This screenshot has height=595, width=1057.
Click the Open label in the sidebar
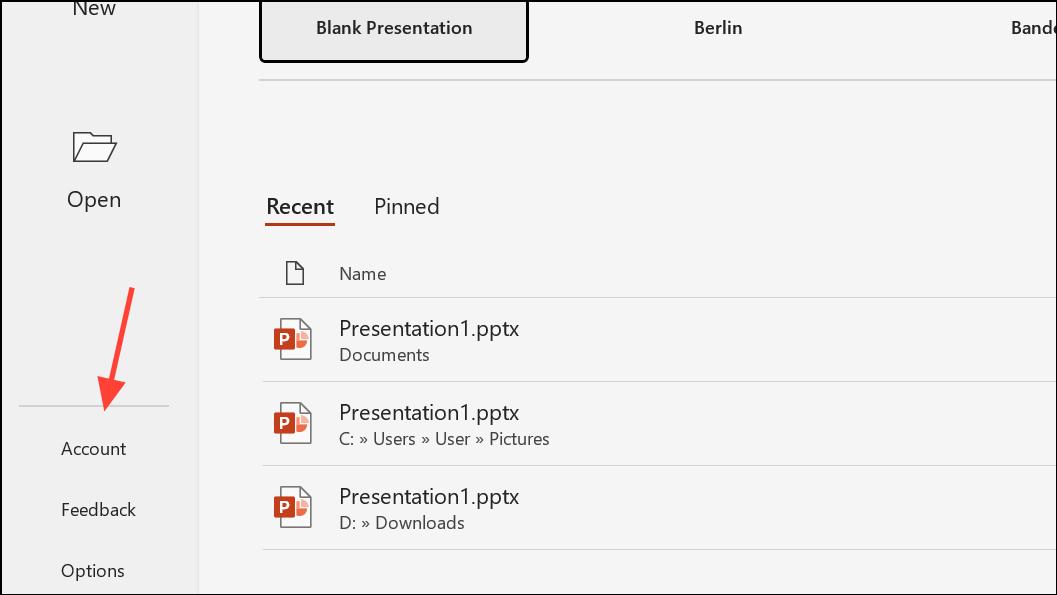[93, 199]
